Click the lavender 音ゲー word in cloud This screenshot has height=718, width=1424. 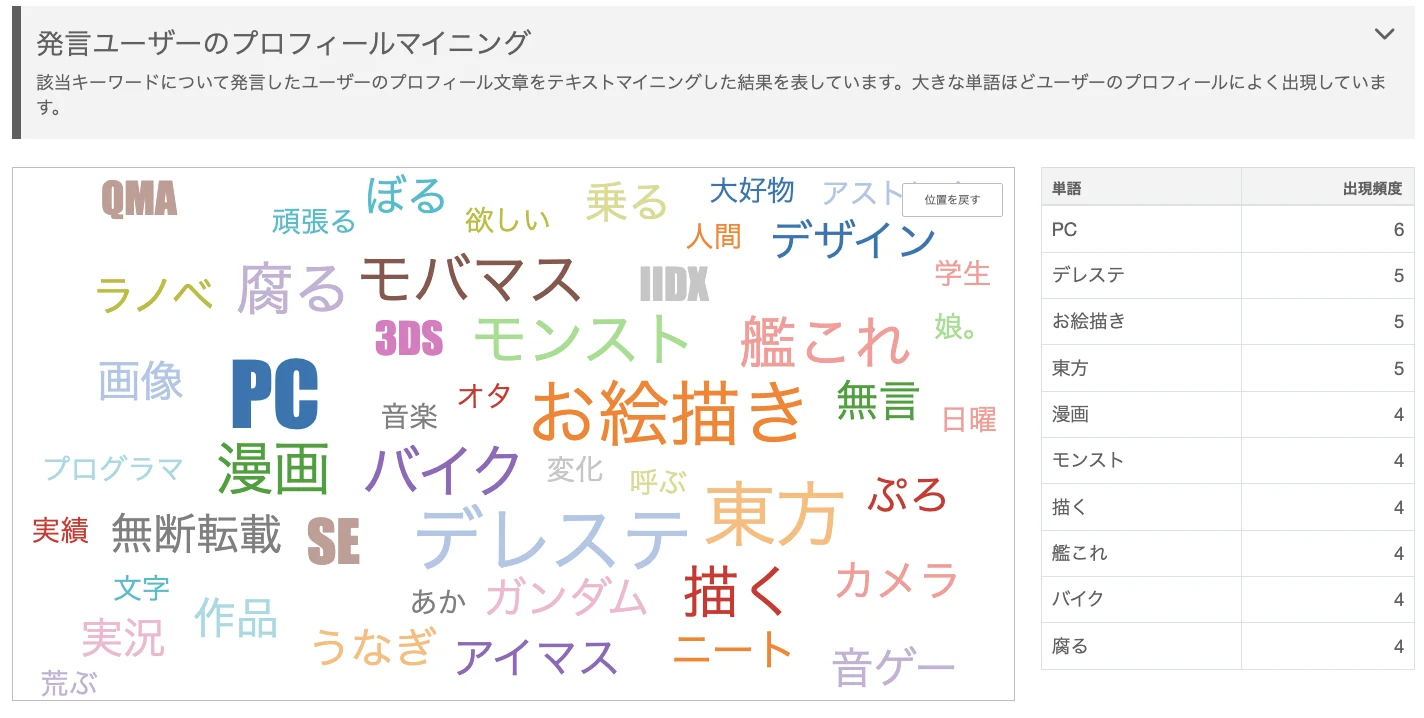tap(893, 668)
